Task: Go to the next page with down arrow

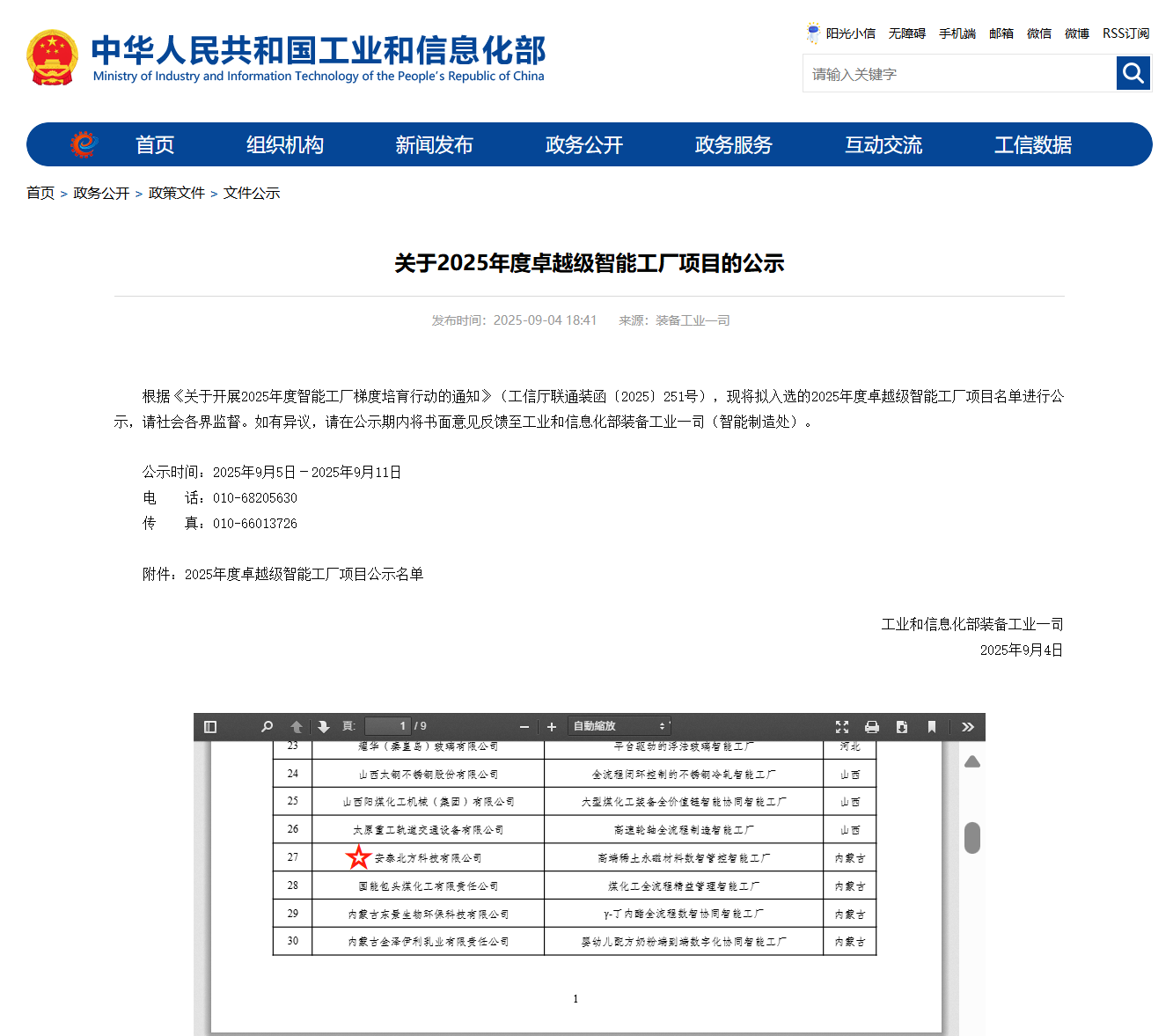Action: (x=324, y=726)
